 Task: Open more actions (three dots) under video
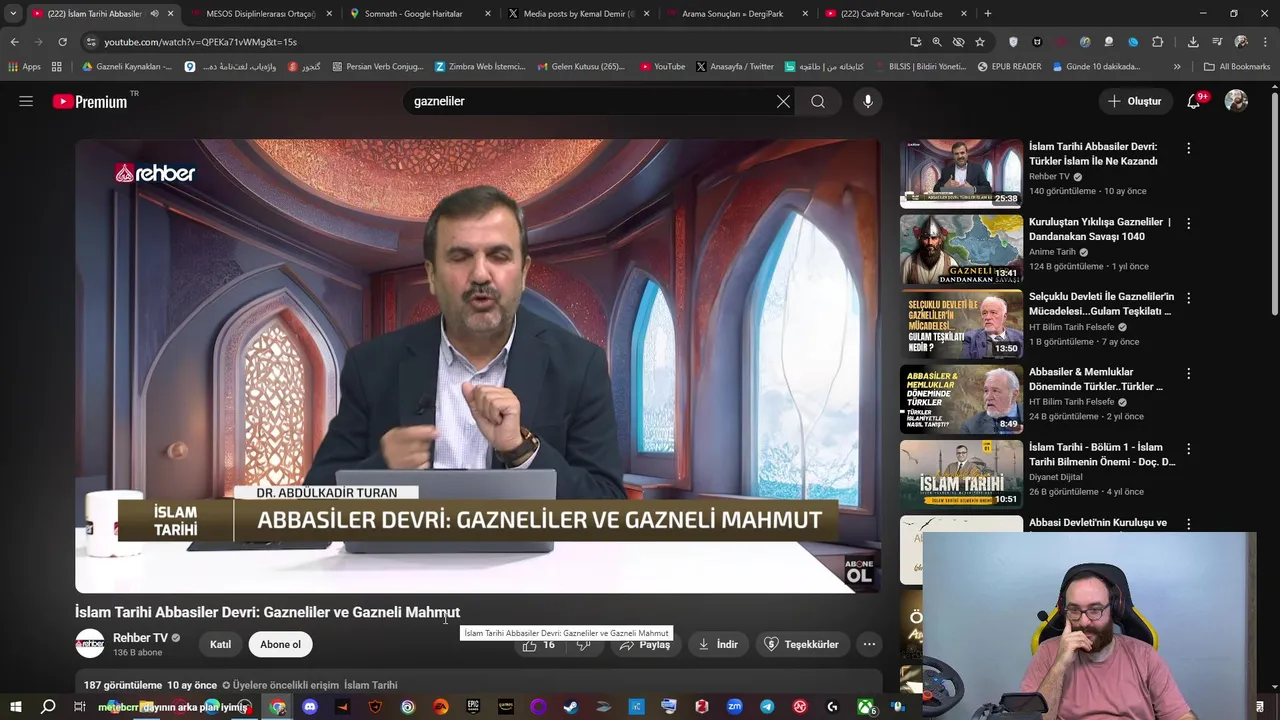point(869,645)
